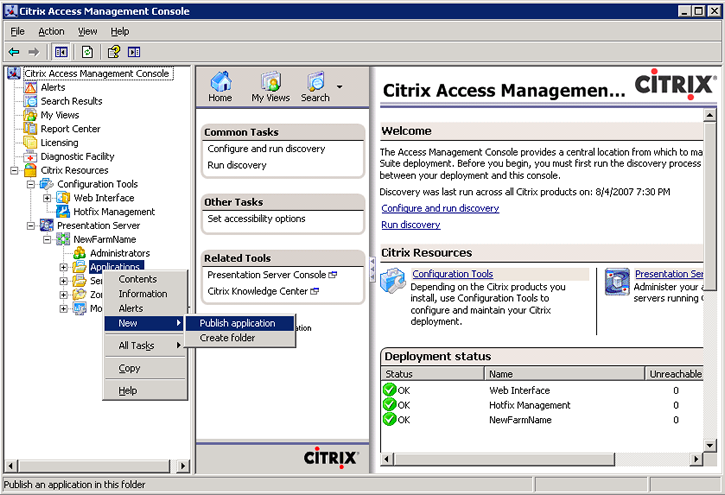The image size is (725, 495).
Task: Click the Citrix Access Management Console root icon
Action: [x=14, y=73]
